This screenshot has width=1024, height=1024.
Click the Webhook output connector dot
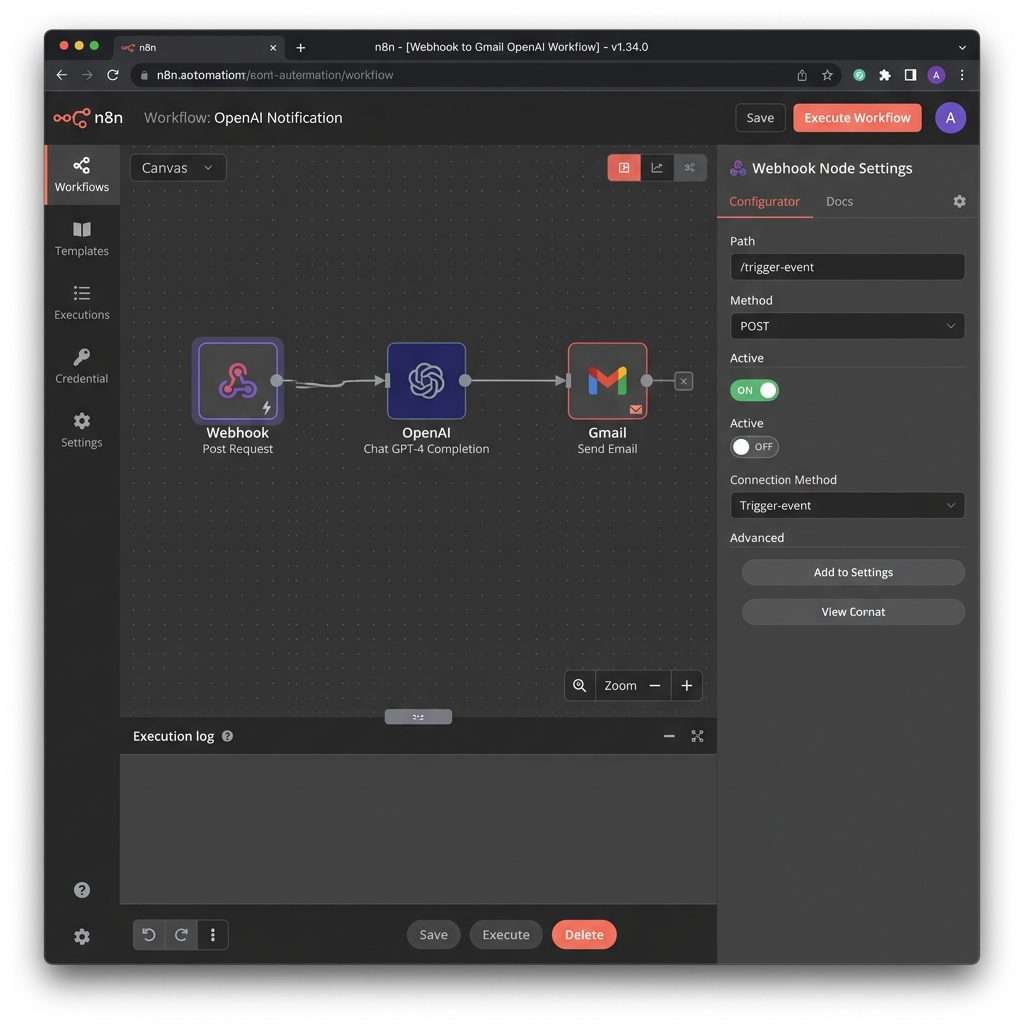coord(277,381)
